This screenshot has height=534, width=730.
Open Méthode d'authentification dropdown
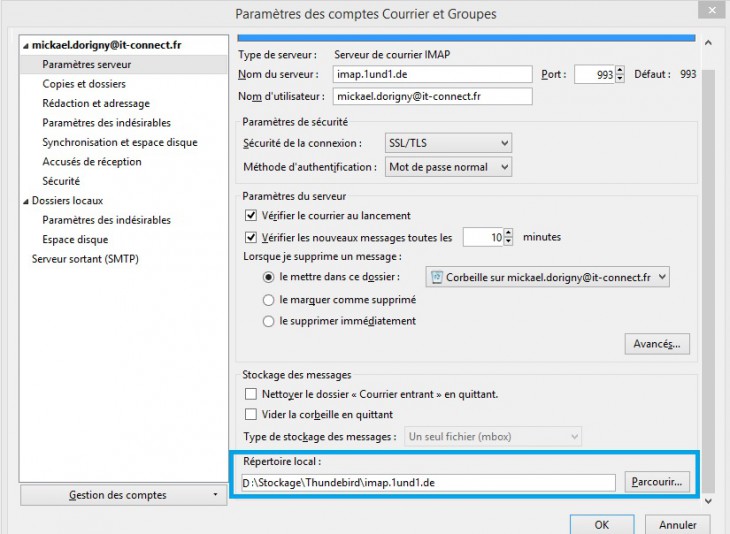click(x=448, y=167)
